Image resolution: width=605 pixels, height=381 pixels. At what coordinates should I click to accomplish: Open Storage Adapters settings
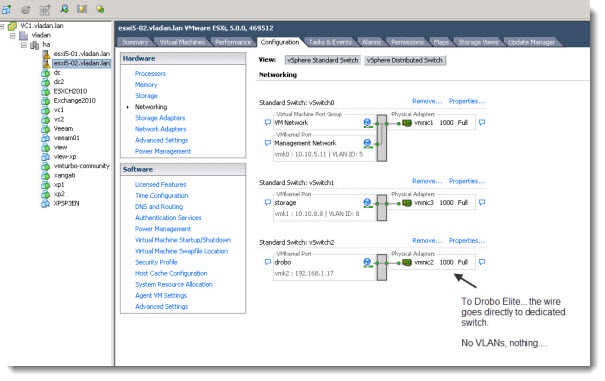[160, 118]
